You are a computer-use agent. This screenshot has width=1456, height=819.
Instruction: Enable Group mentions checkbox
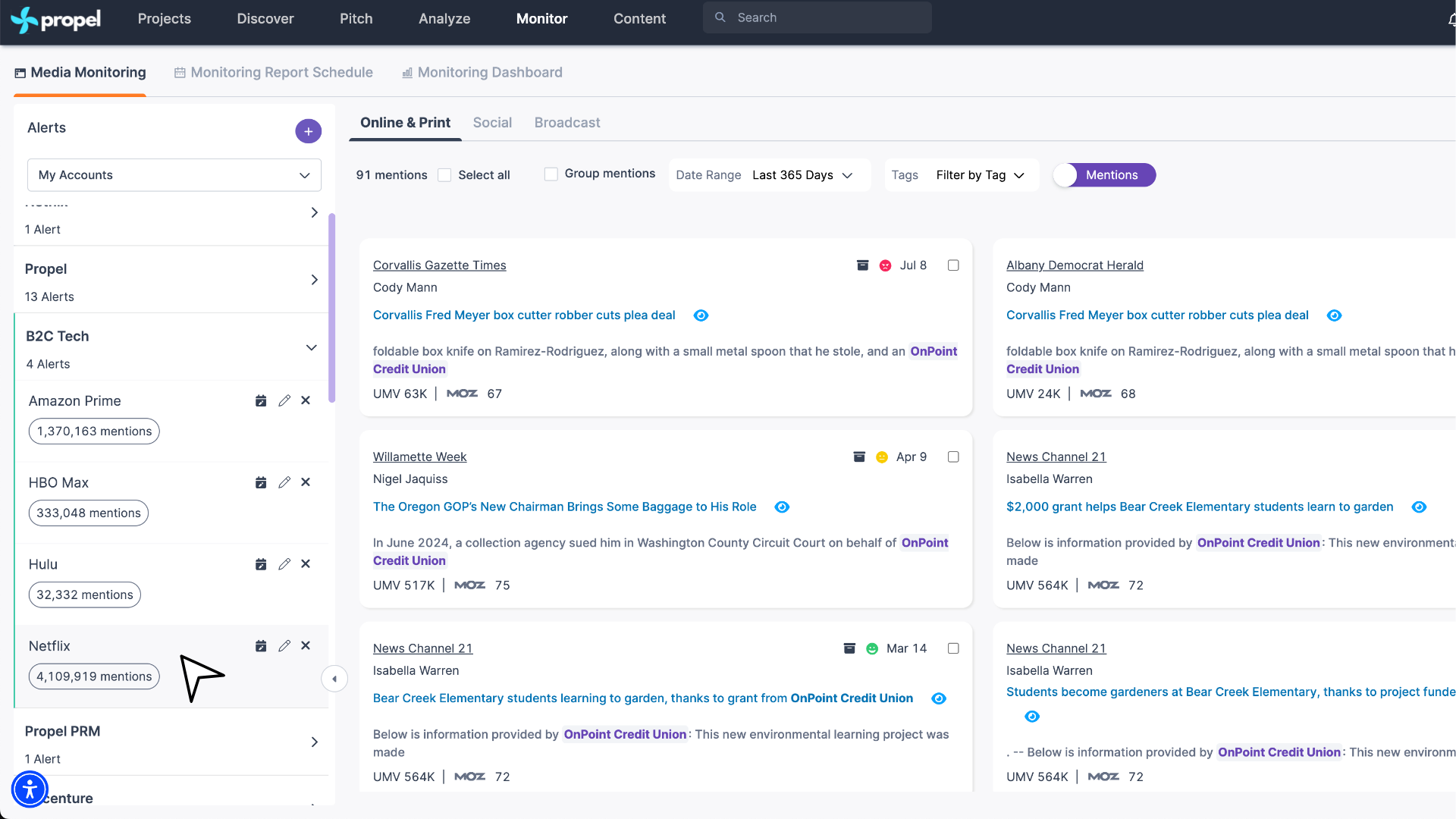coord(551,174)
